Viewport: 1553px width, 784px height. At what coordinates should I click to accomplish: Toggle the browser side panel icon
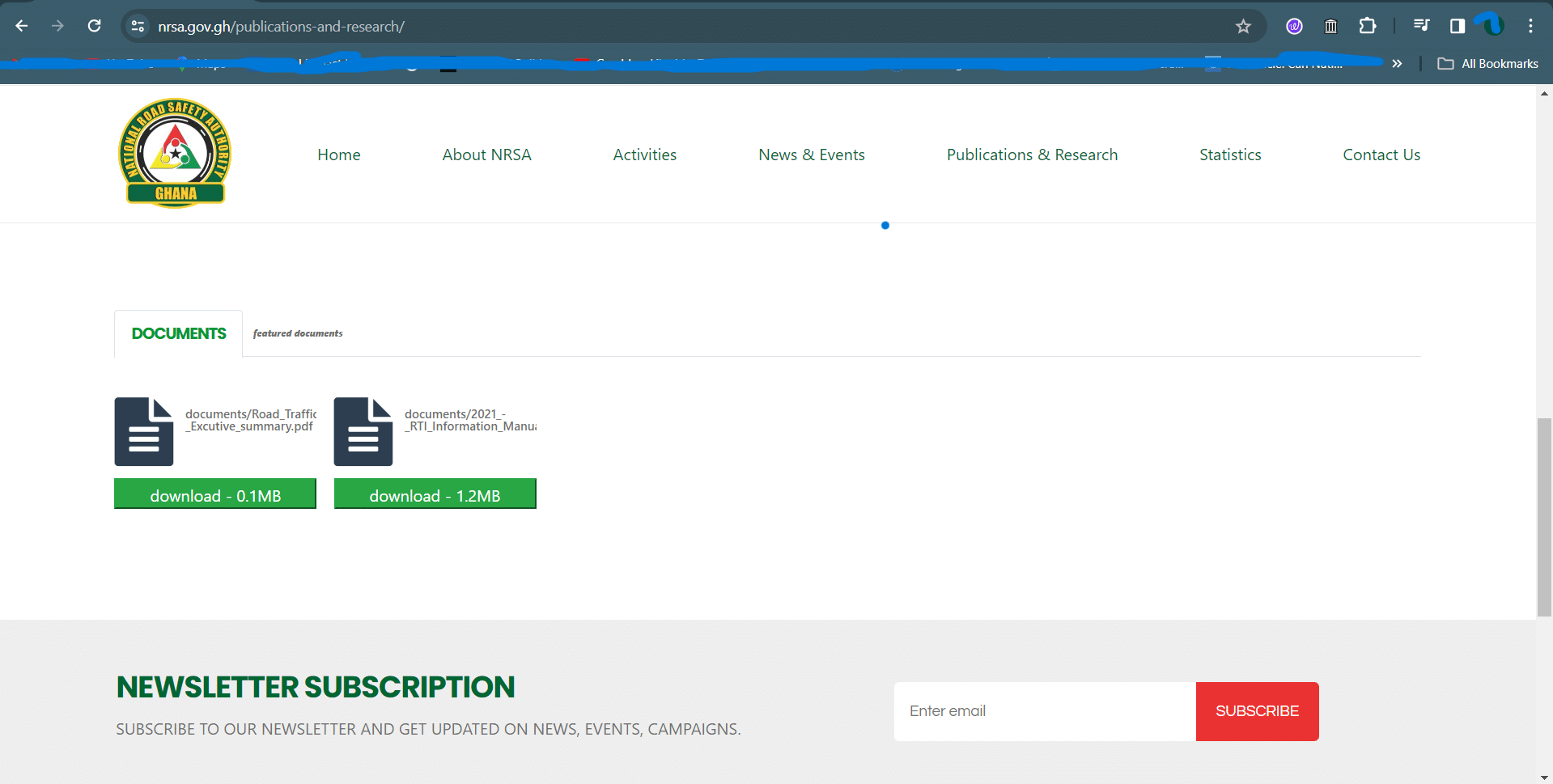tap(1457, 26)
